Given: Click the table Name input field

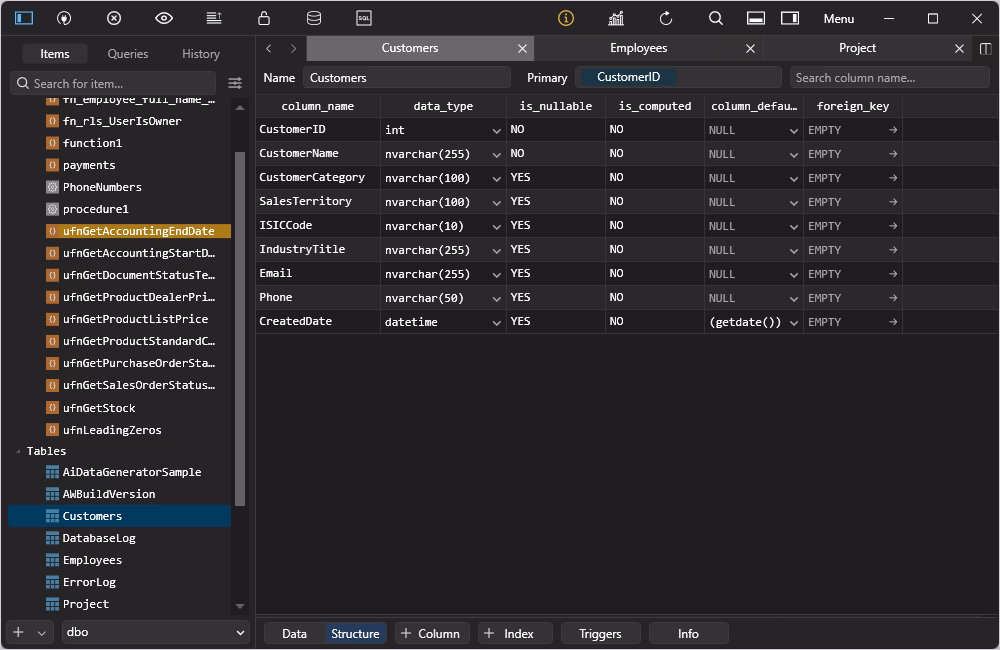Looking at the screenshot, I should [407, 78].
